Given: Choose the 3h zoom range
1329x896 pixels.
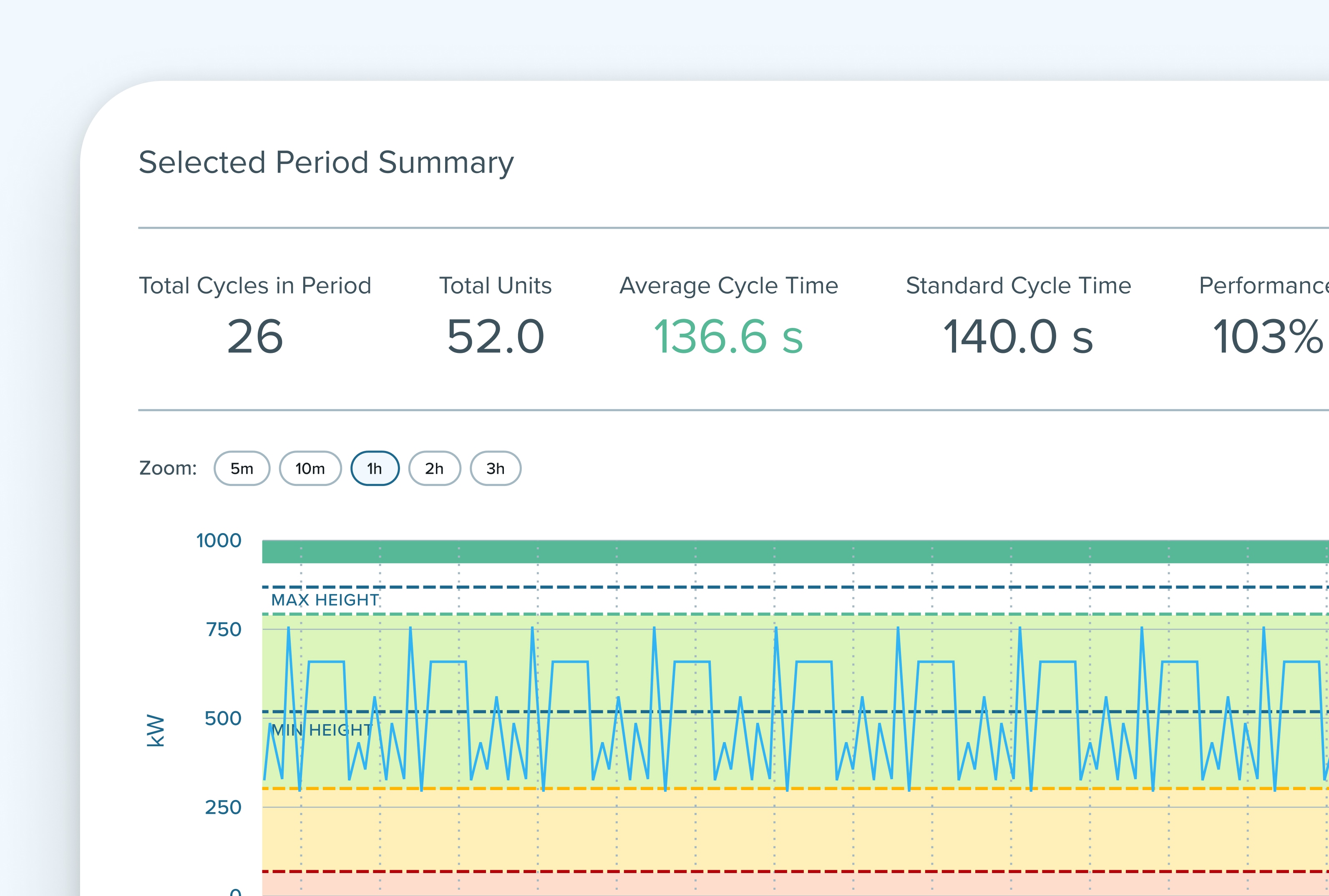Looking at the screenshot, I should [x=496, y=468].
